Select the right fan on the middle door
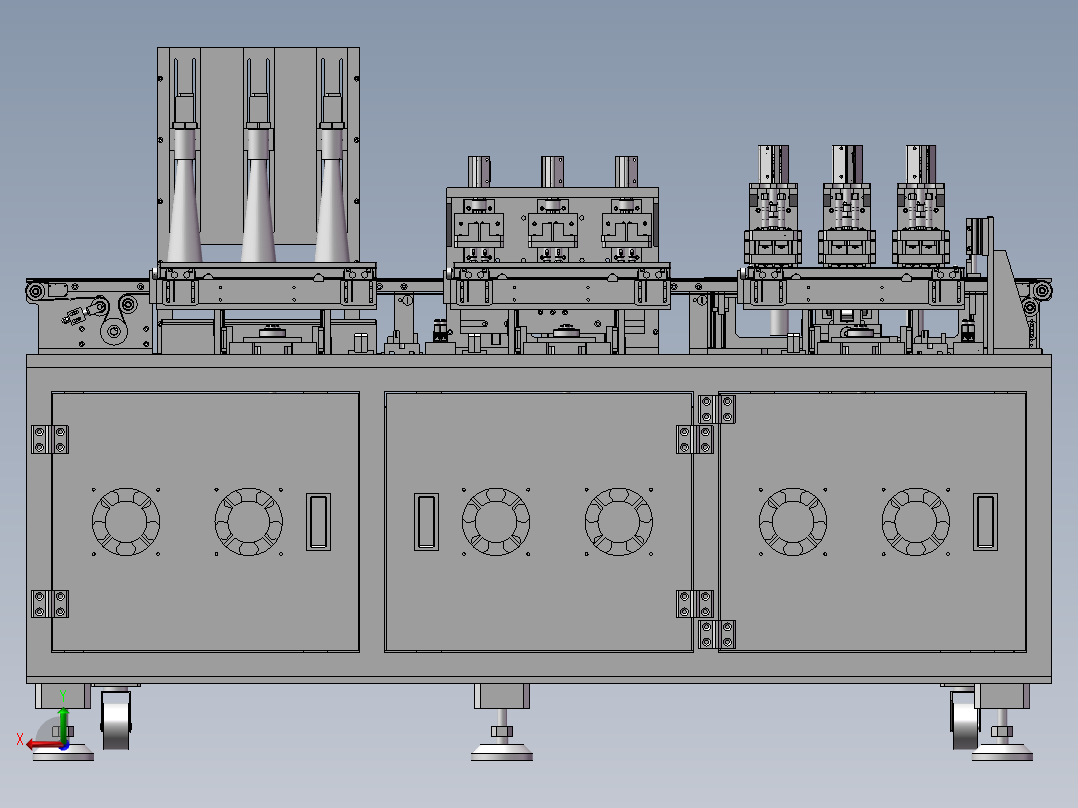Screen dimensions: 1078x808 pyautogui.click(x=619, y=522)
